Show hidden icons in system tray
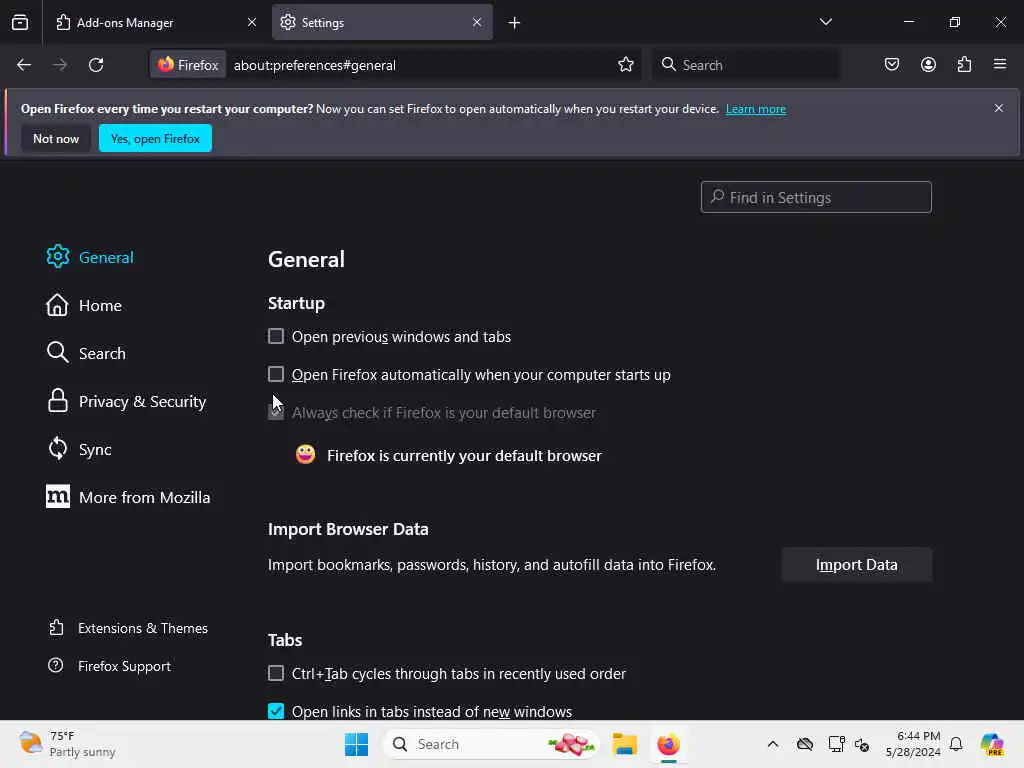Image resolution: width=1024 pixels, height=768 pixels. 773,744
